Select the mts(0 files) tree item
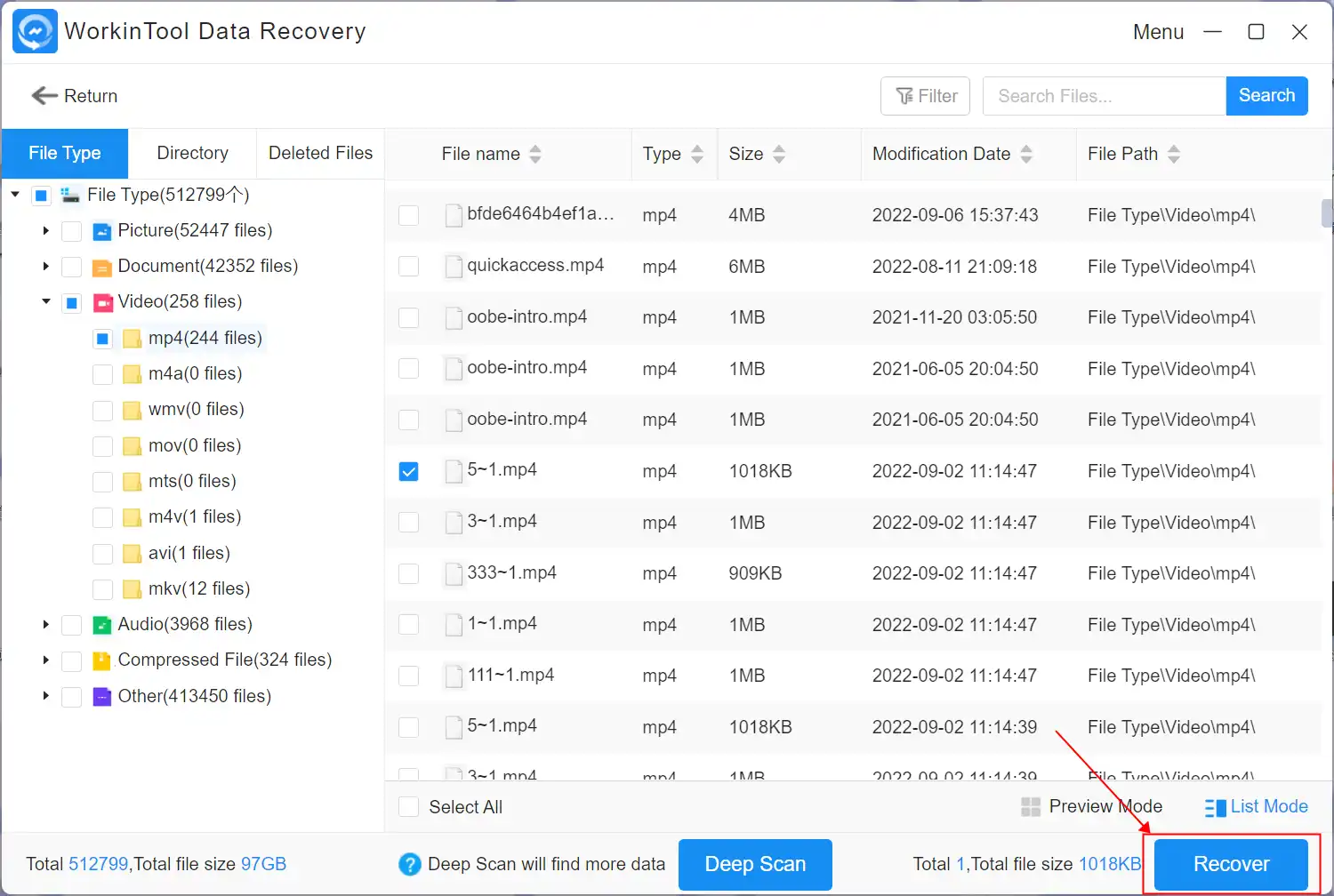Viewport: 1334px width, 896px height. pyautogui.click(x=192, y=482)
